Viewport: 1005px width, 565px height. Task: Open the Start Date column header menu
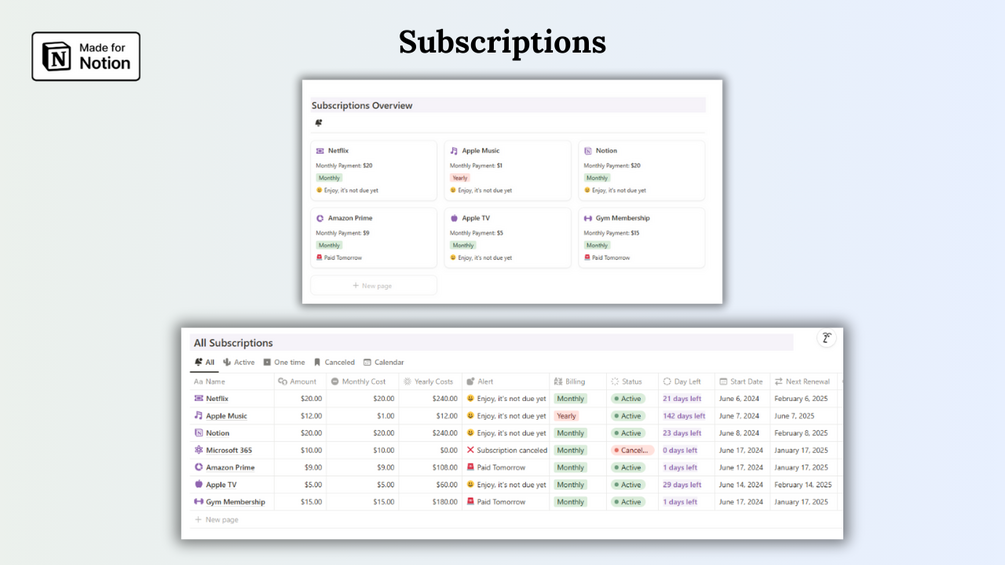pyautogui.click(x=742, y=382)
